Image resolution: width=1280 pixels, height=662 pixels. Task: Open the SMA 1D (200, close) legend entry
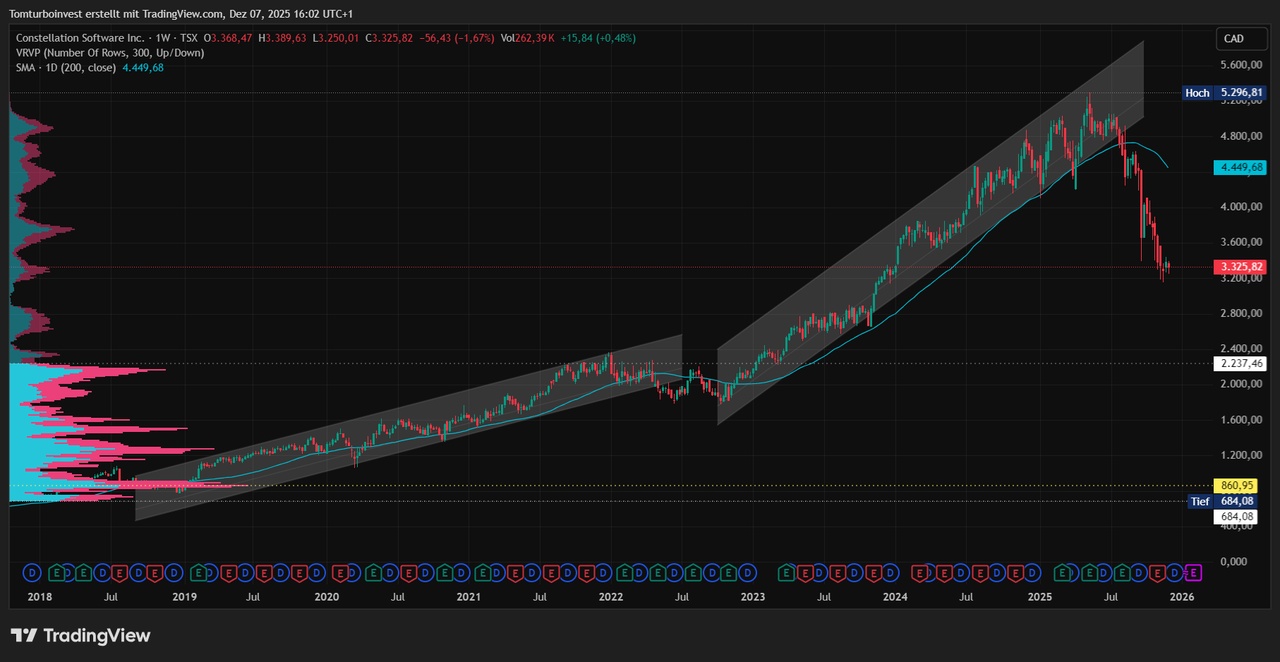pyautogui.click(x=66, y=68)
